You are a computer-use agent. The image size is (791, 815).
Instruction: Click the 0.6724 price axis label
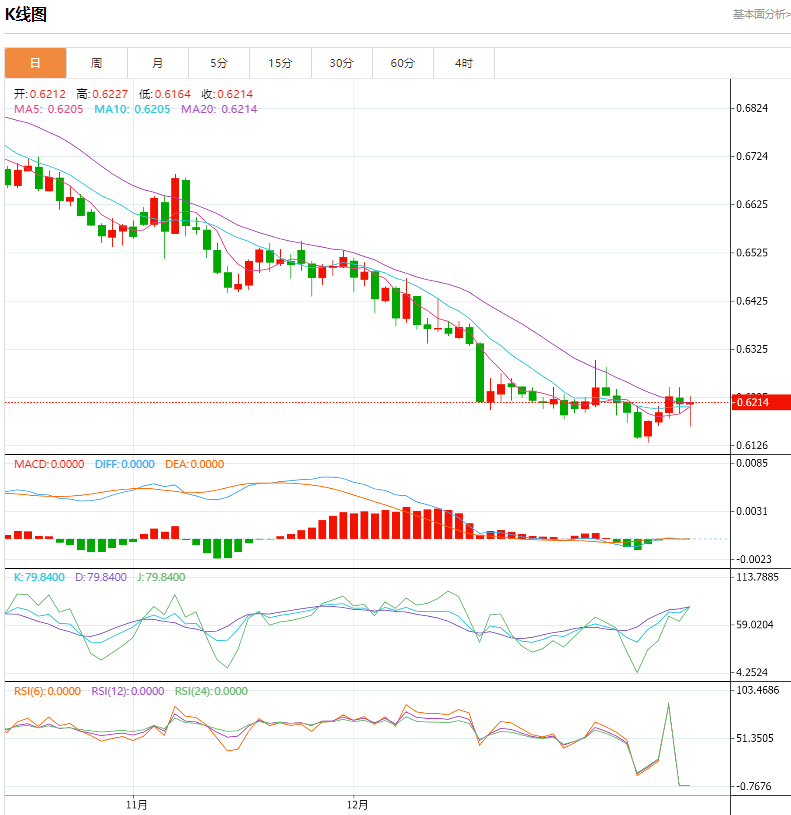tap(752, 156)
